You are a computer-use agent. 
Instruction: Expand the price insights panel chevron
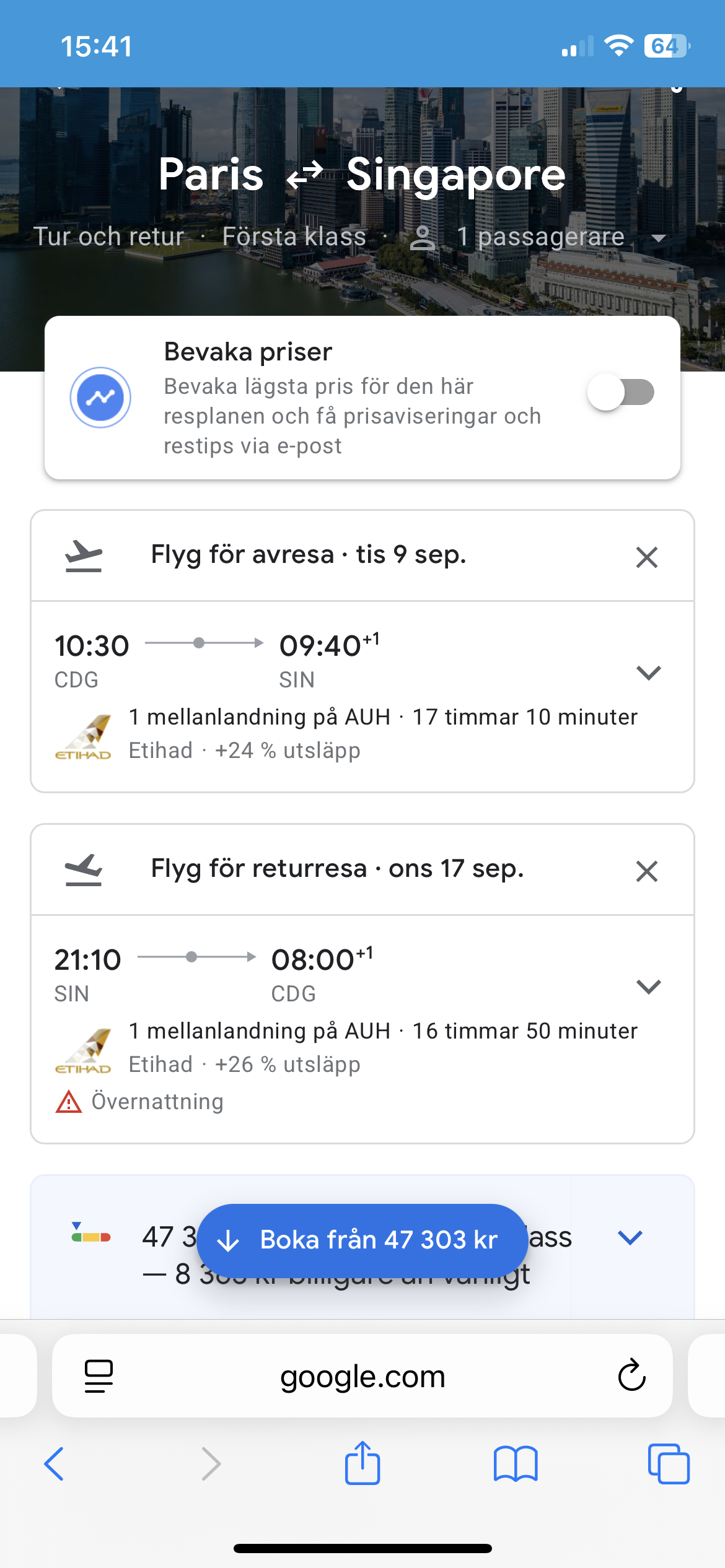630,1238
